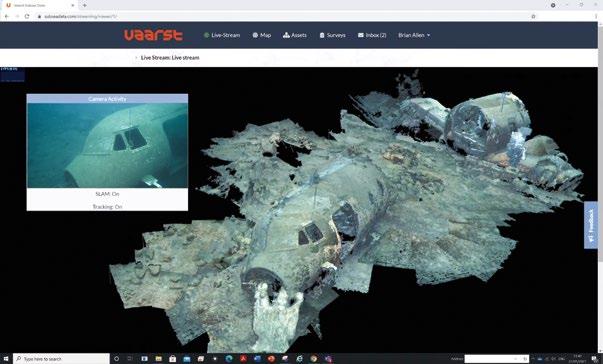Click the Assets hierarchy icon
Screen dimensions: 603x364
(286, 35)
